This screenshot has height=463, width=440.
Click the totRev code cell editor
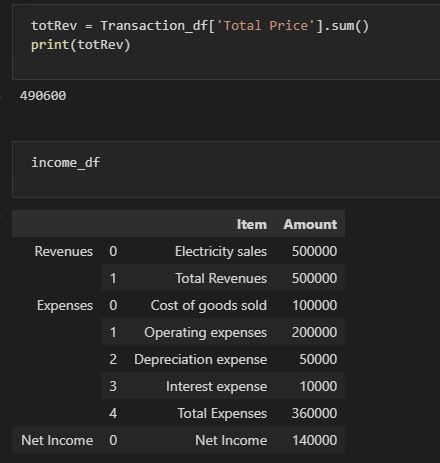226,42
